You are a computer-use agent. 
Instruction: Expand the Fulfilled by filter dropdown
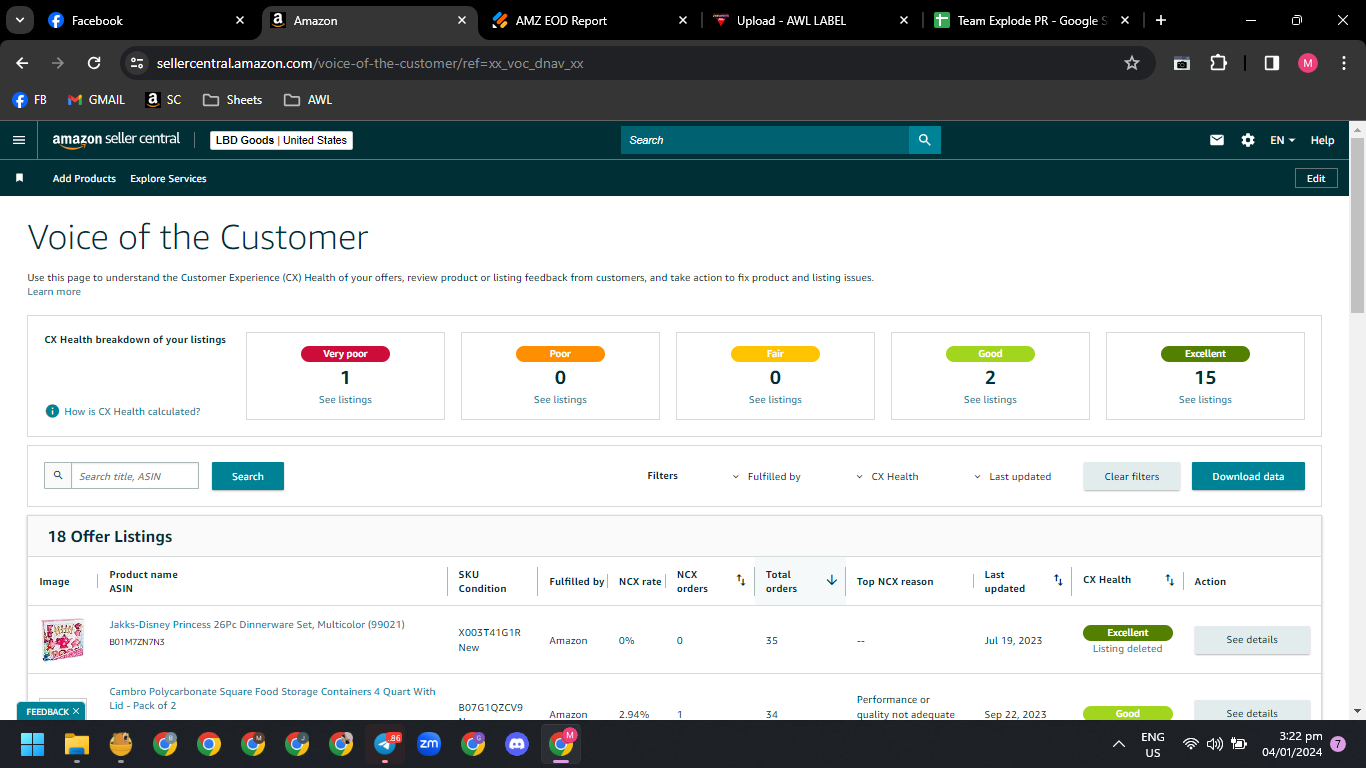point(767,477)
